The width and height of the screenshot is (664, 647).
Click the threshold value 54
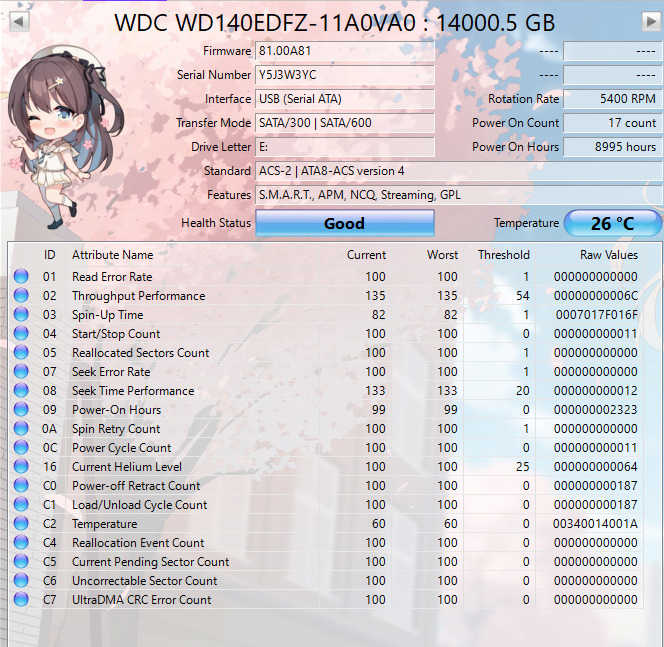click(523, 296)
